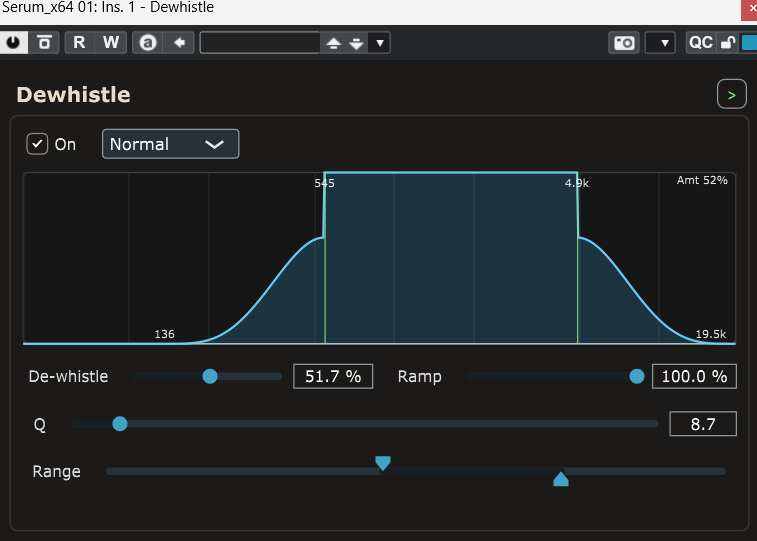This screenshot has width=757, height=541.
Task: Toggle the QC lock icon
Action: click(x=728, y=42)
